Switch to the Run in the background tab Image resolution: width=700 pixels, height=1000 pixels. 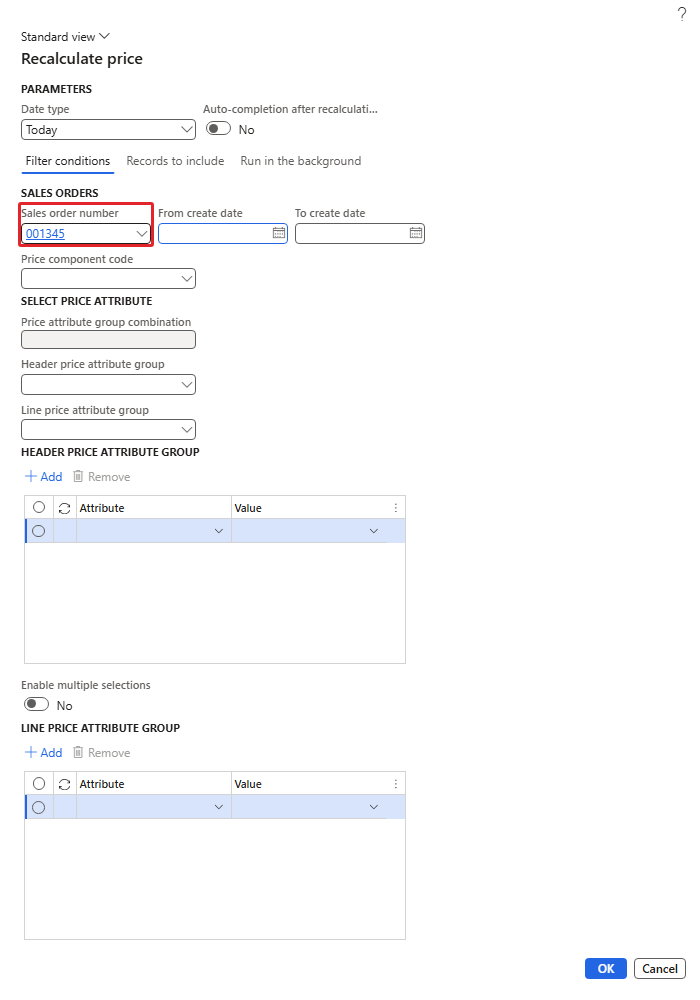(x=300, y=161)
